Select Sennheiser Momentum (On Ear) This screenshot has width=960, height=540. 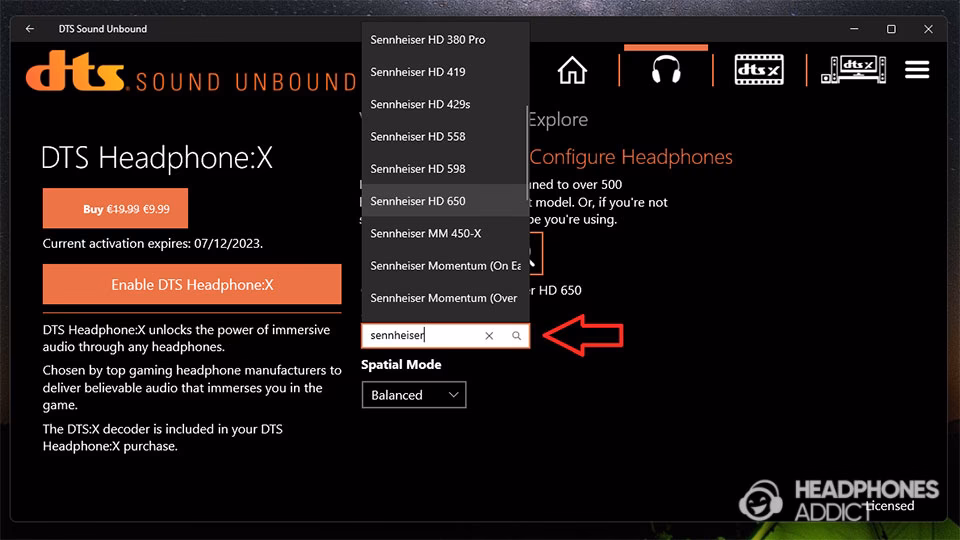(x=444, y=266)
